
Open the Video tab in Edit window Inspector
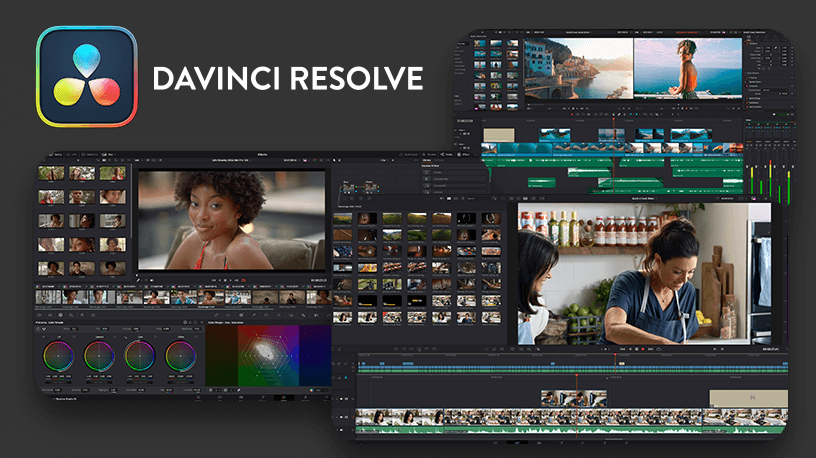tap(750, 37)
